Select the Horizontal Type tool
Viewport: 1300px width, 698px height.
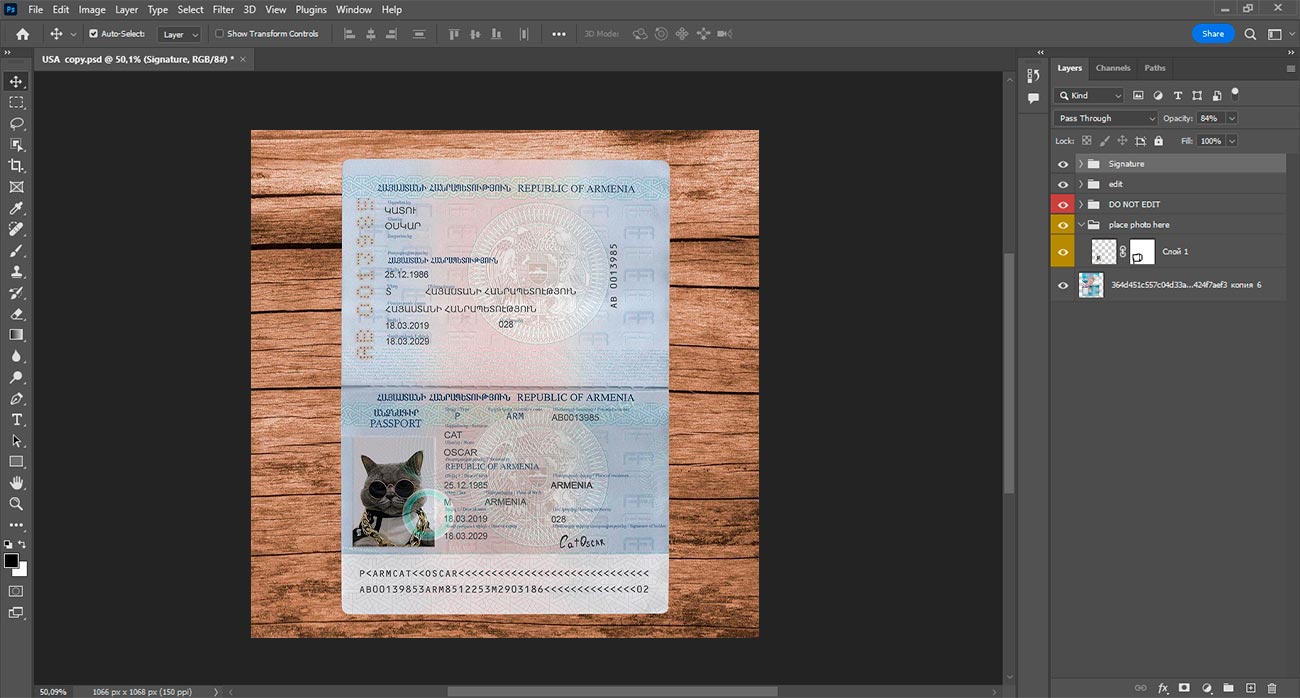(16, 420)
